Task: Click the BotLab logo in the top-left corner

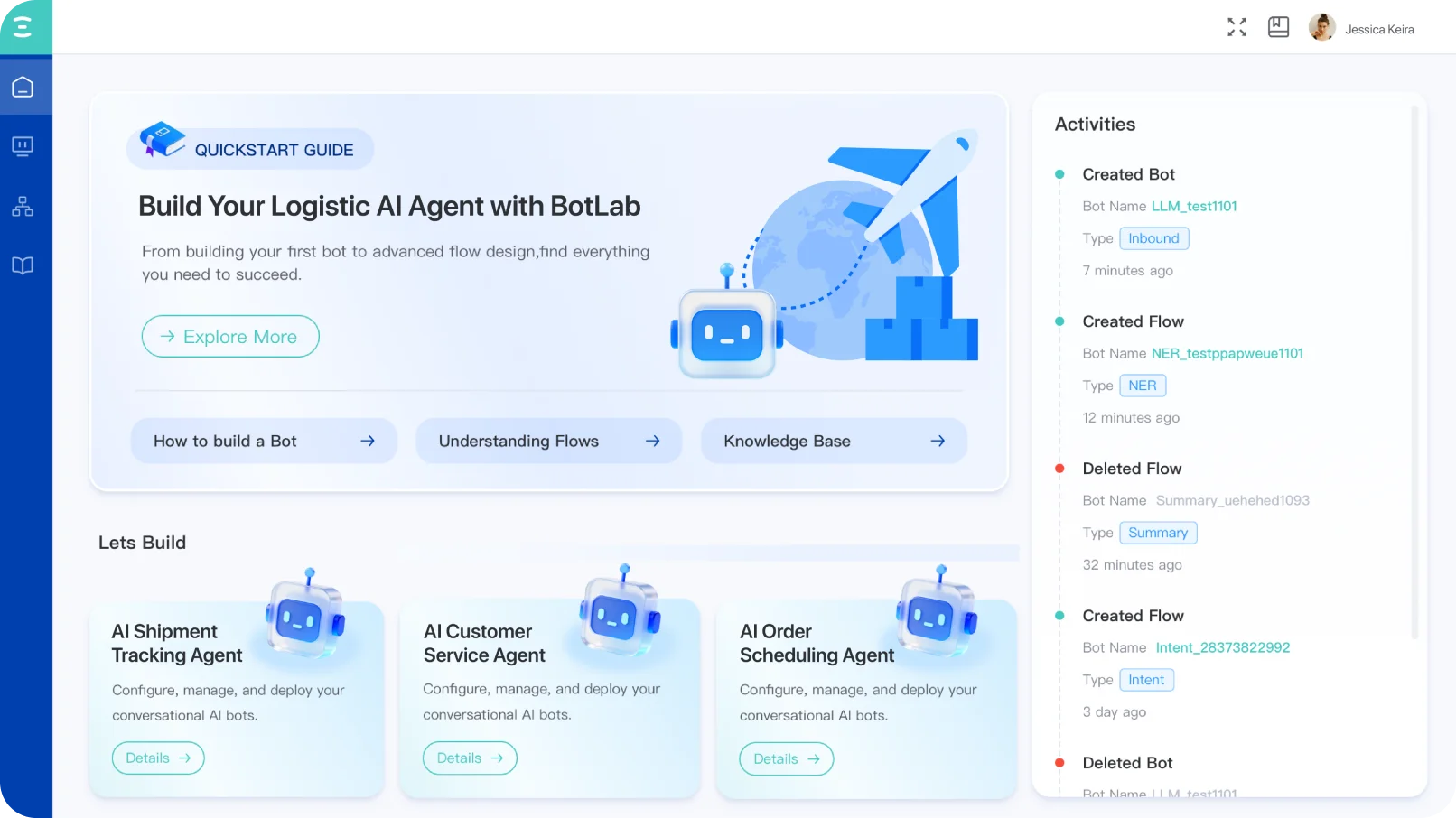Action: click(x=23, y=26)
